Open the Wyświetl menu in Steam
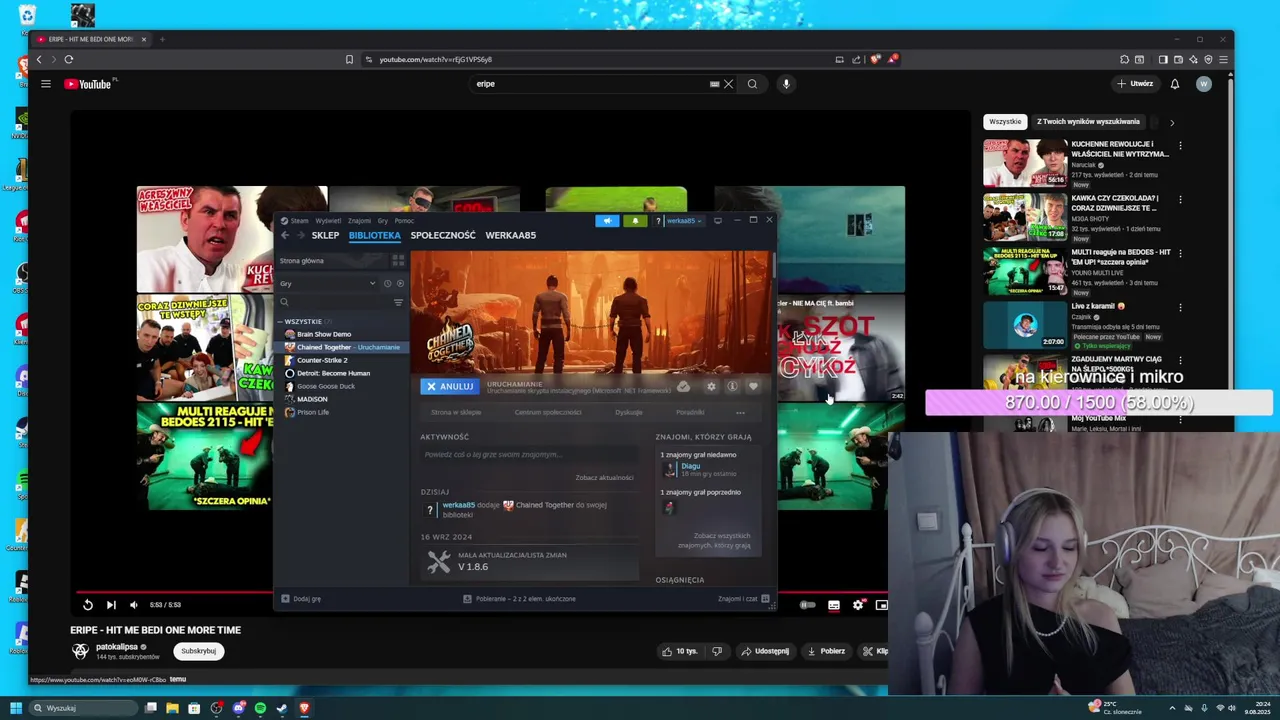The height and width of the screenshot is (720, 1280). tap(328, 221)
